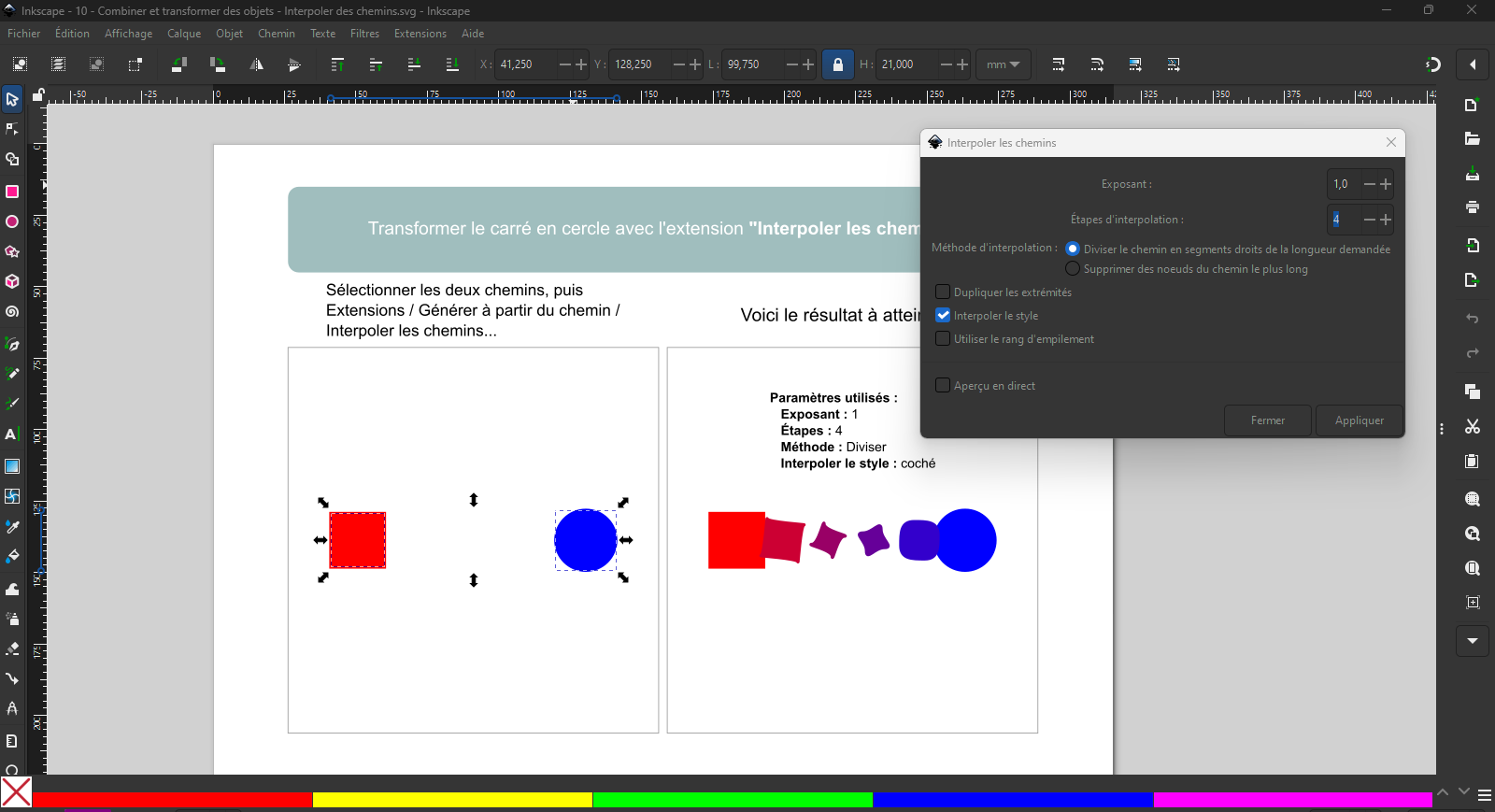
Task: Select the Mesh gradient tool
Action: click(12, 496)
